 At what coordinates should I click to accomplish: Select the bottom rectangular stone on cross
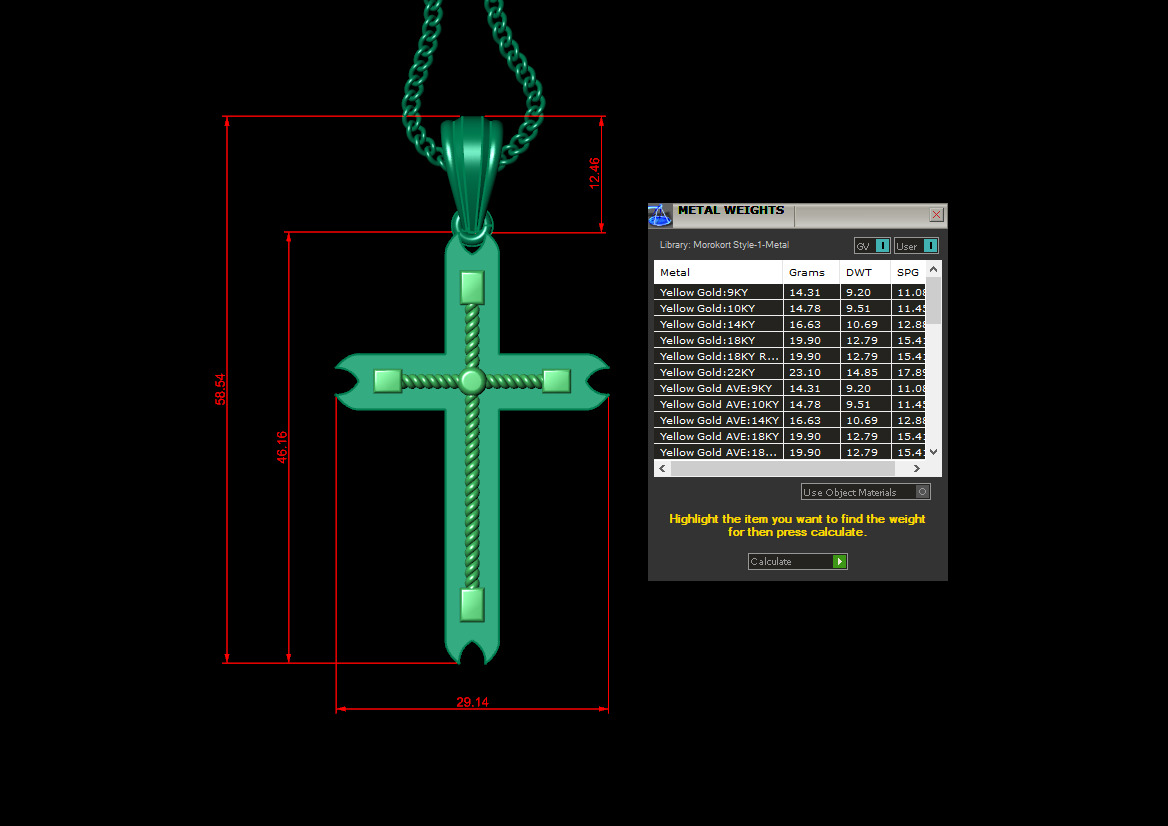[472, 605]
